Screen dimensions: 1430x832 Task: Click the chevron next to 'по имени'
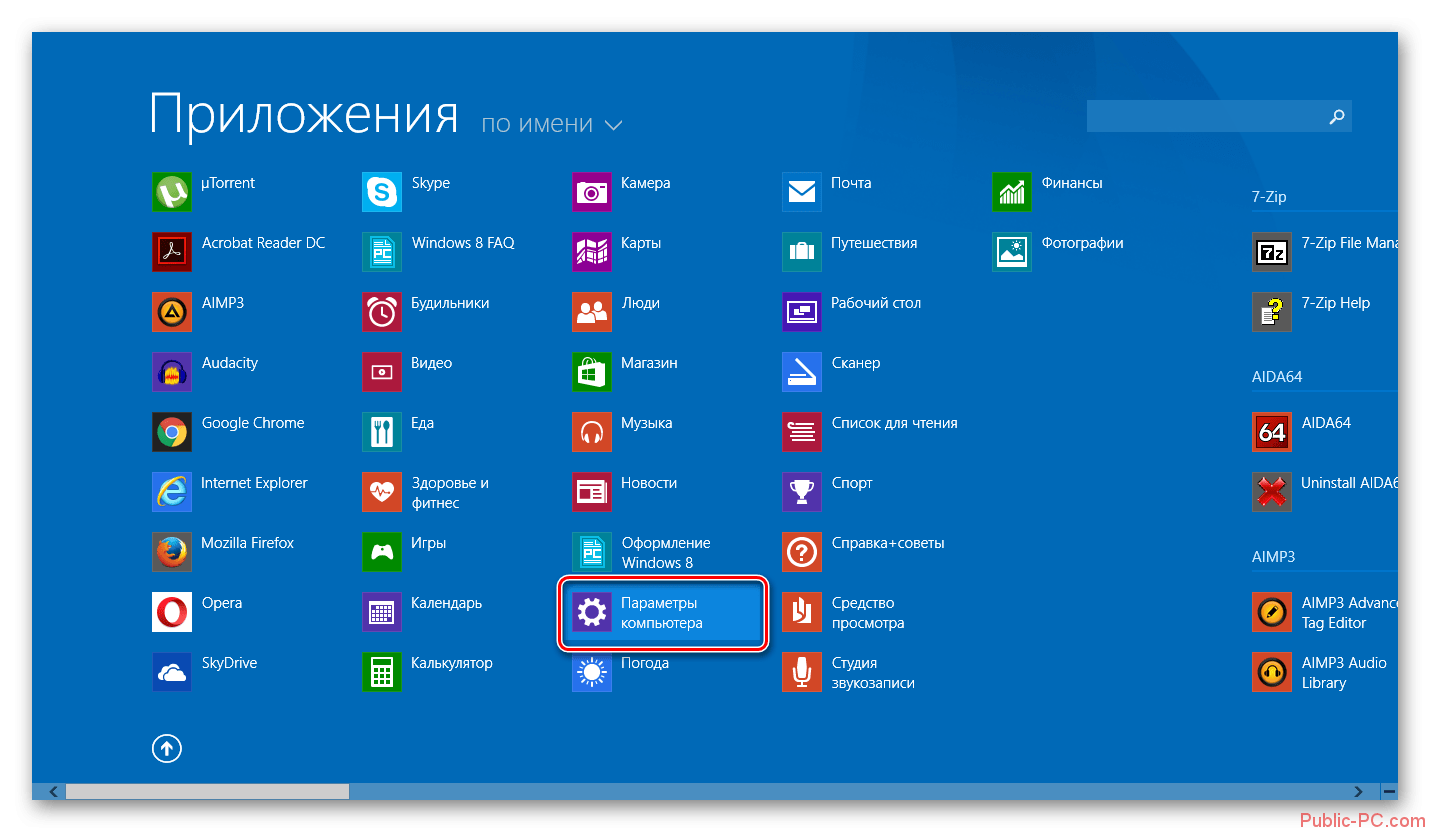click(613, 126)
